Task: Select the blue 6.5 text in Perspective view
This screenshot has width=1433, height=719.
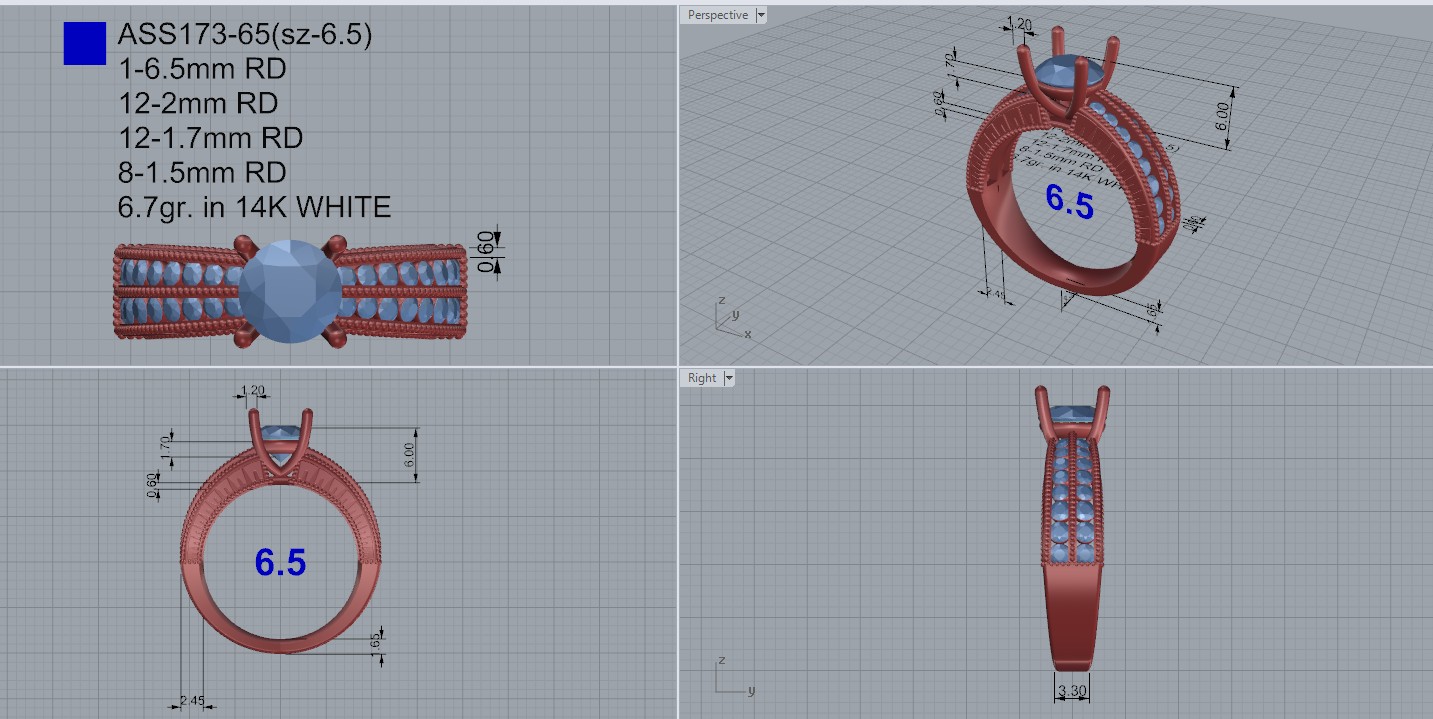Action: click(1070, 202)
